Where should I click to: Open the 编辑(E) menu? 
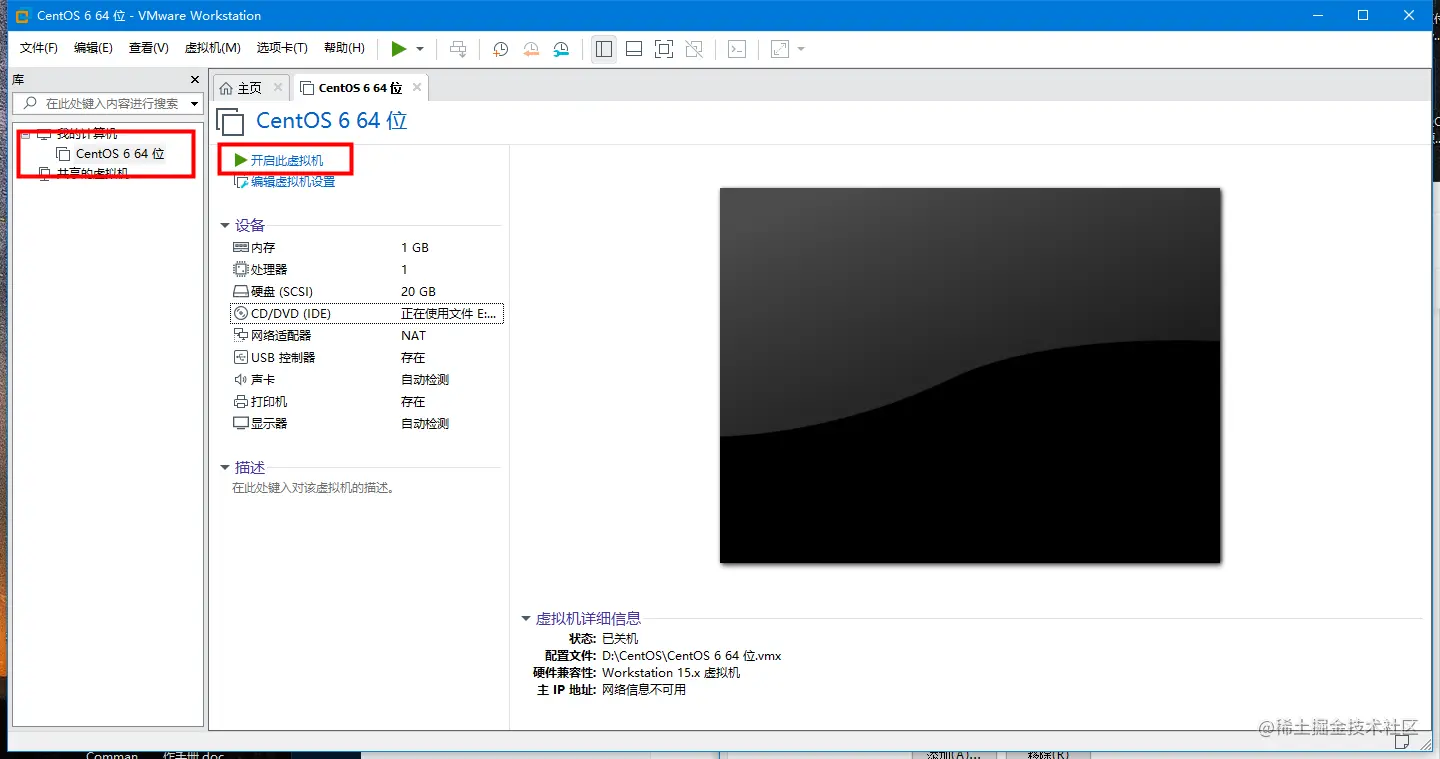pos(93,48)
